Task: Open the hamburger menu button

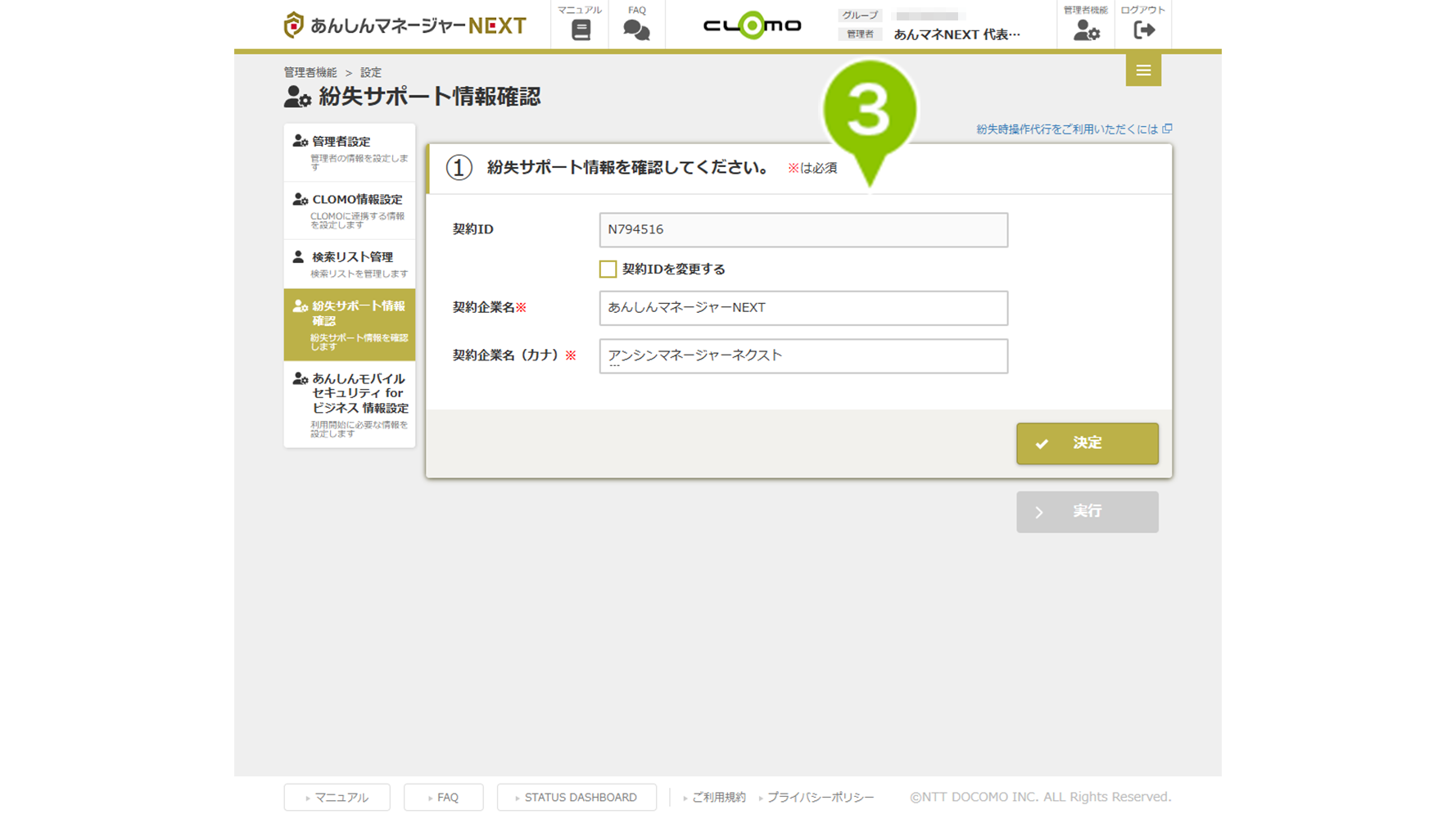Action: click(1143, 70)
